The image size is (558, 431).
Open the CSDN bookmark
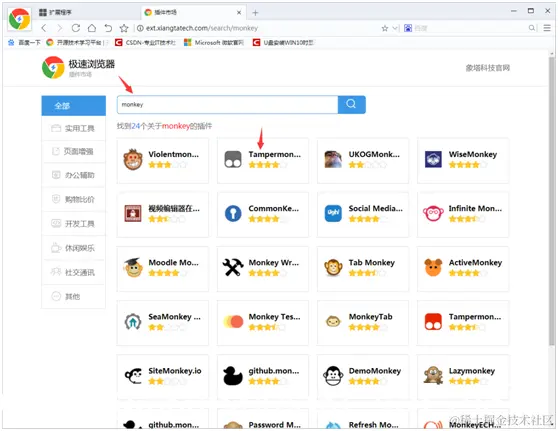pyautogui.click(x=145, y=43)
